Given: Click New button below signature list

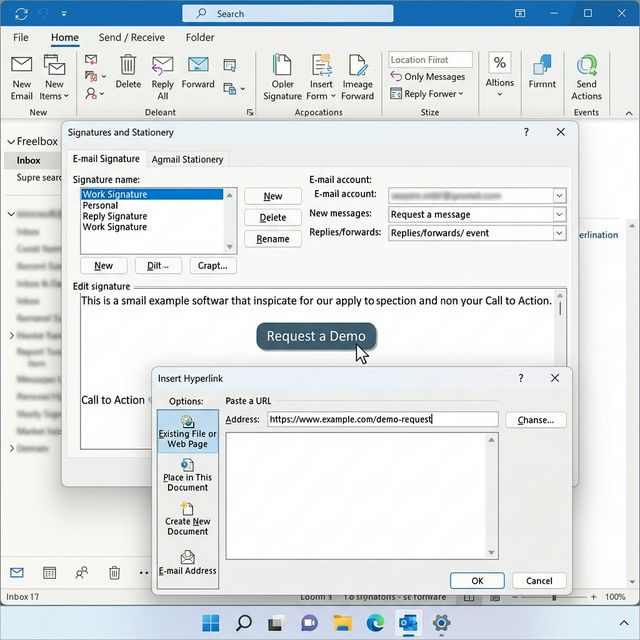Looking at the screenshot, I should tap(104, 266).
